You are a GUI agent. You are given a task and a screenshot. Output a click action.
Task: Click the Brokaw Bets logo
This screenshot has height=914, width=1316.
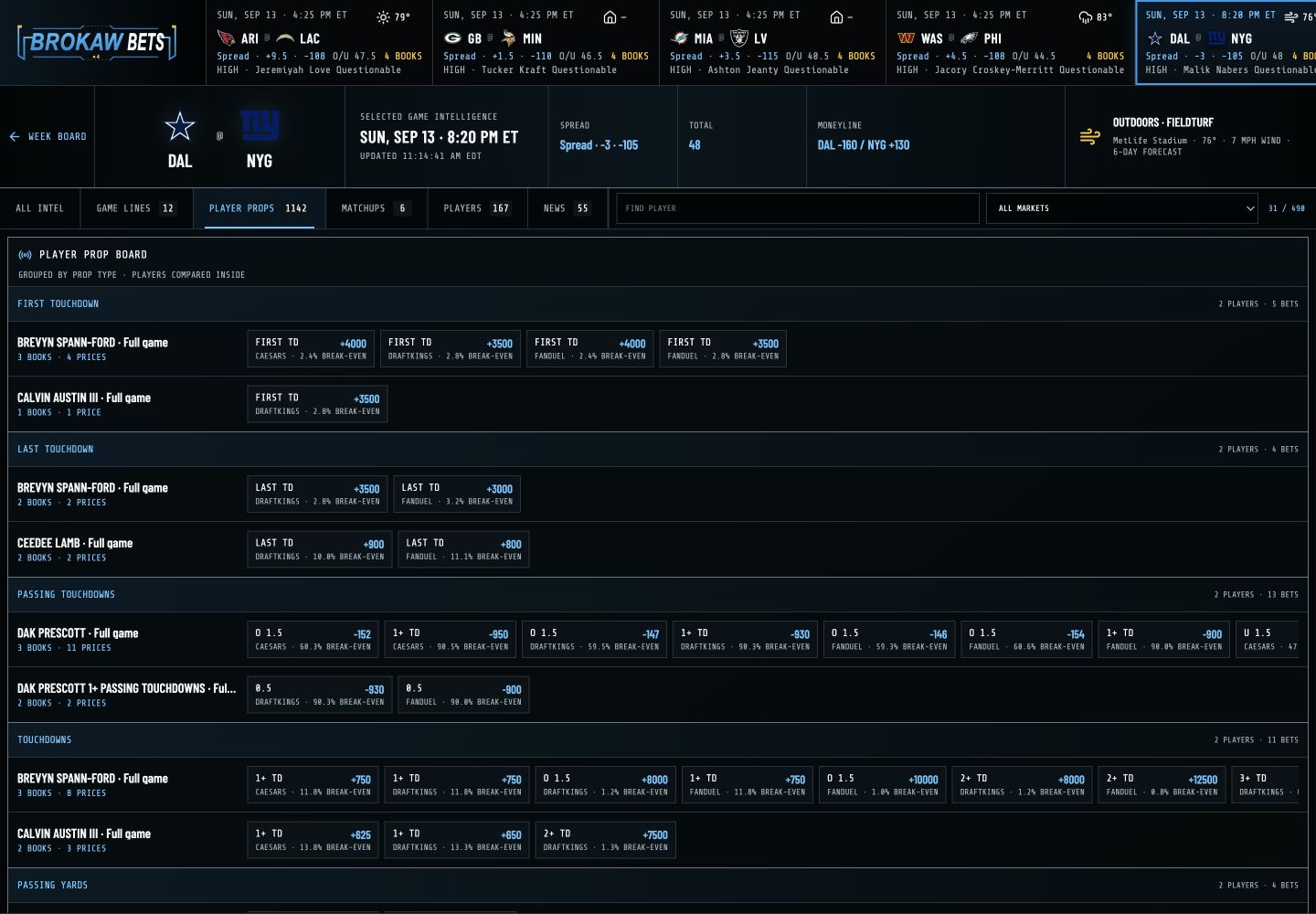tap(96, 42)
